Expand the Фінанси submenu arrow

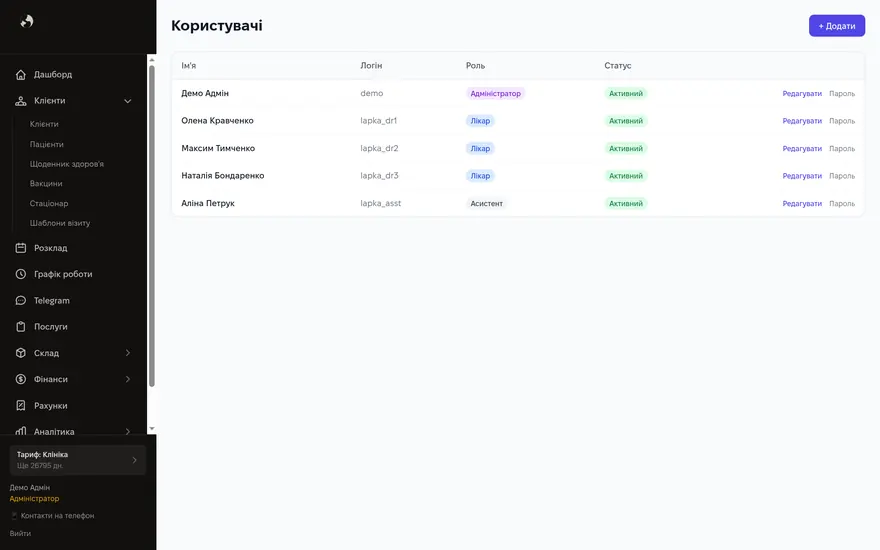click(127, 379)
